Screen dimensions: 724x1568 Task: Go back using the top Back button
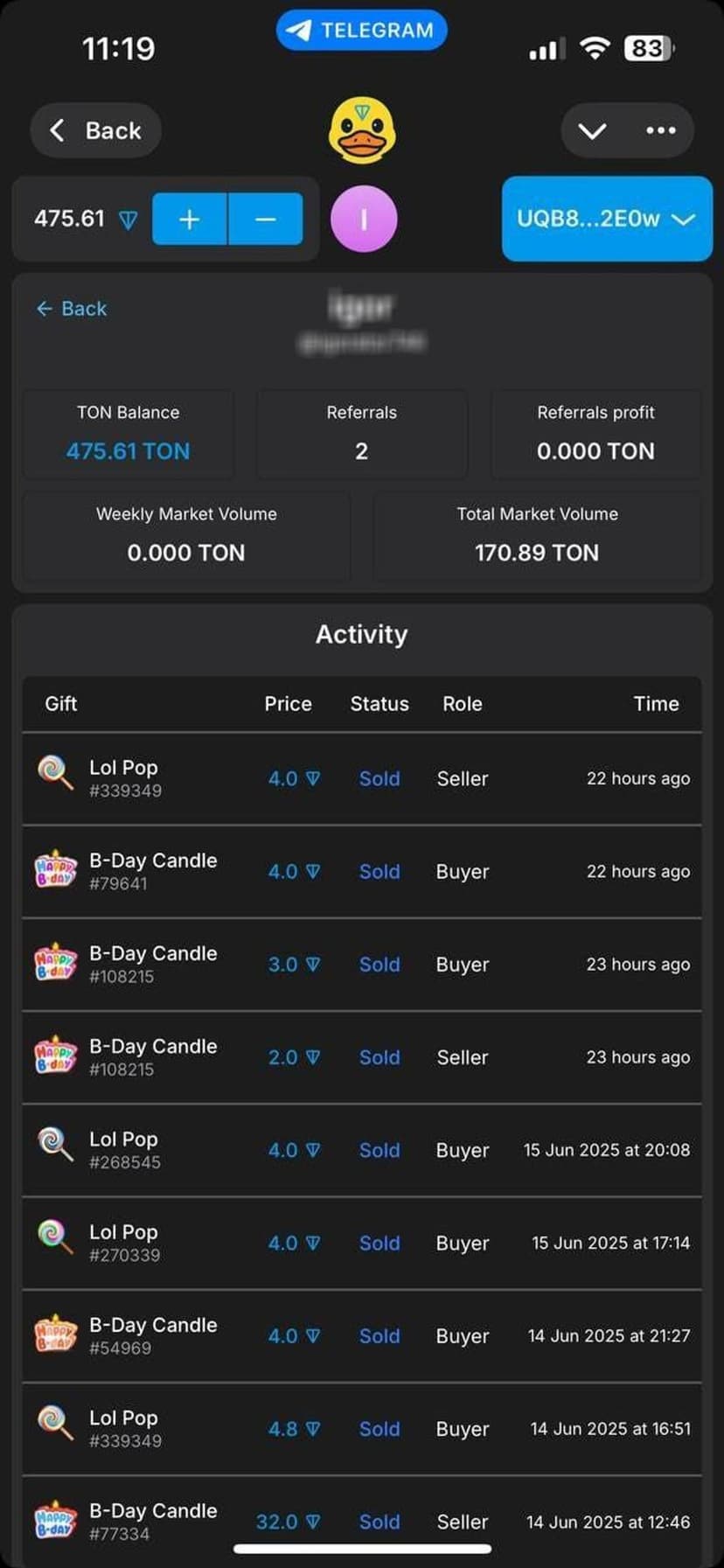(x=96, y=131)
